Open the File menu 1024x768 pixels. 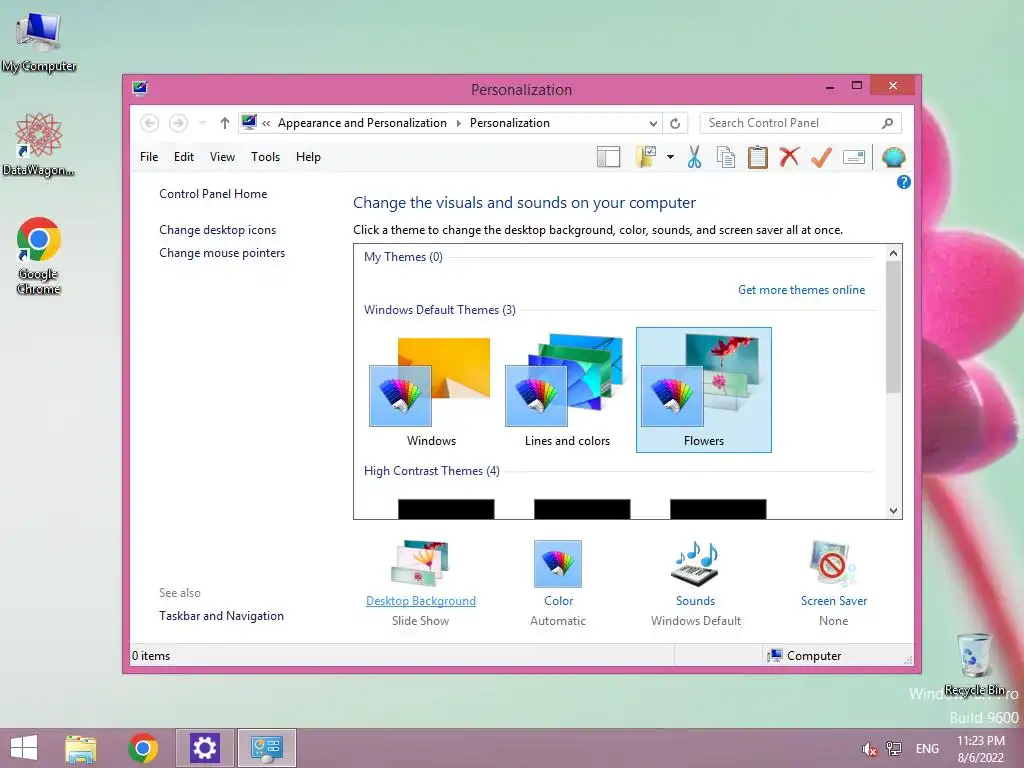pyautogui.click(x=149, y=157)
